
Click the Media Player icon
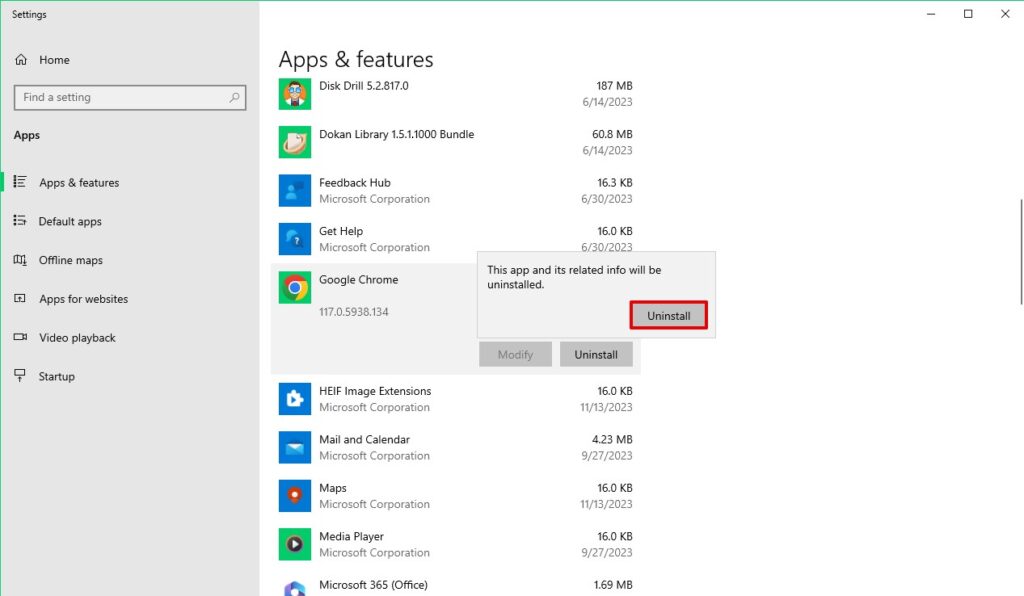tap(294, 544)
